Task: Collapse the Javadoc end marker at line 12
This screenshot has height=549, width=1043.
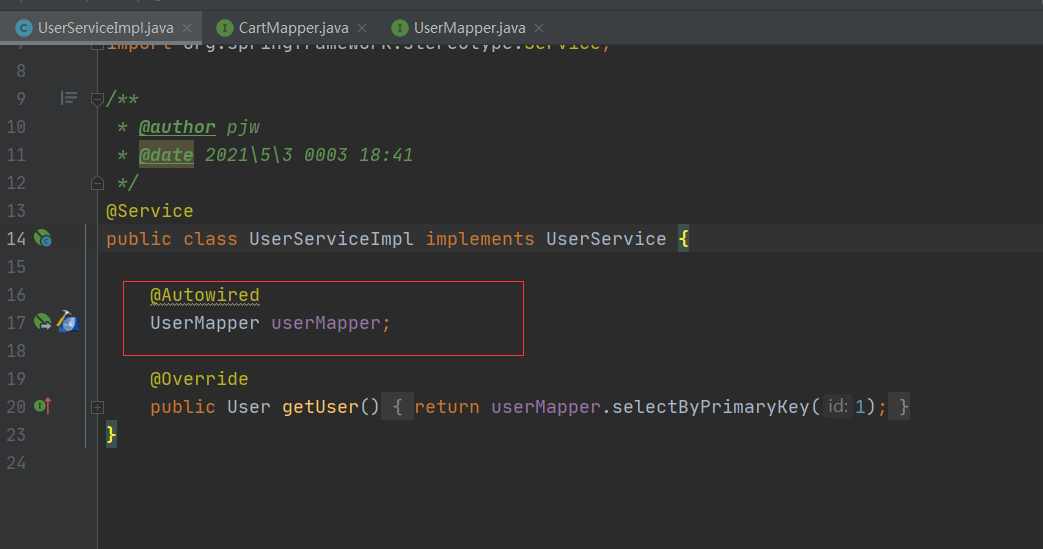Action: pos(97,182)
